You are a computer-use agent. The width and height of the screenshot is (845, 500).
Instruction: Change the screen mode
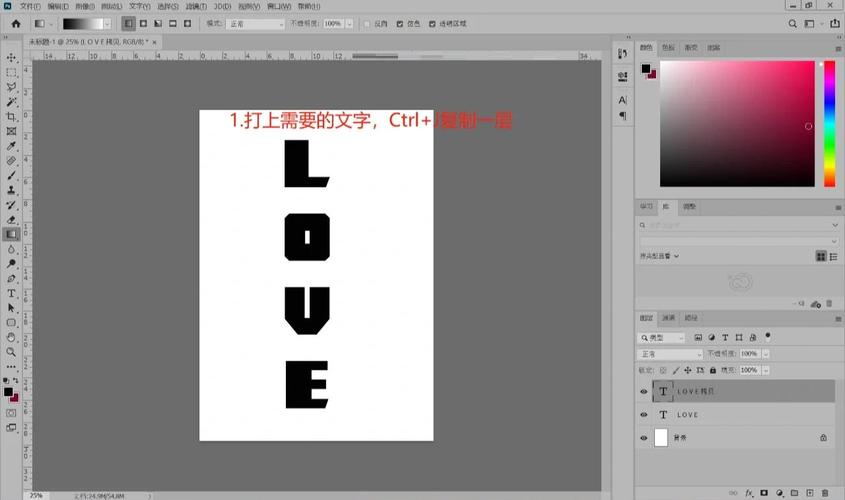coord(11,428)
